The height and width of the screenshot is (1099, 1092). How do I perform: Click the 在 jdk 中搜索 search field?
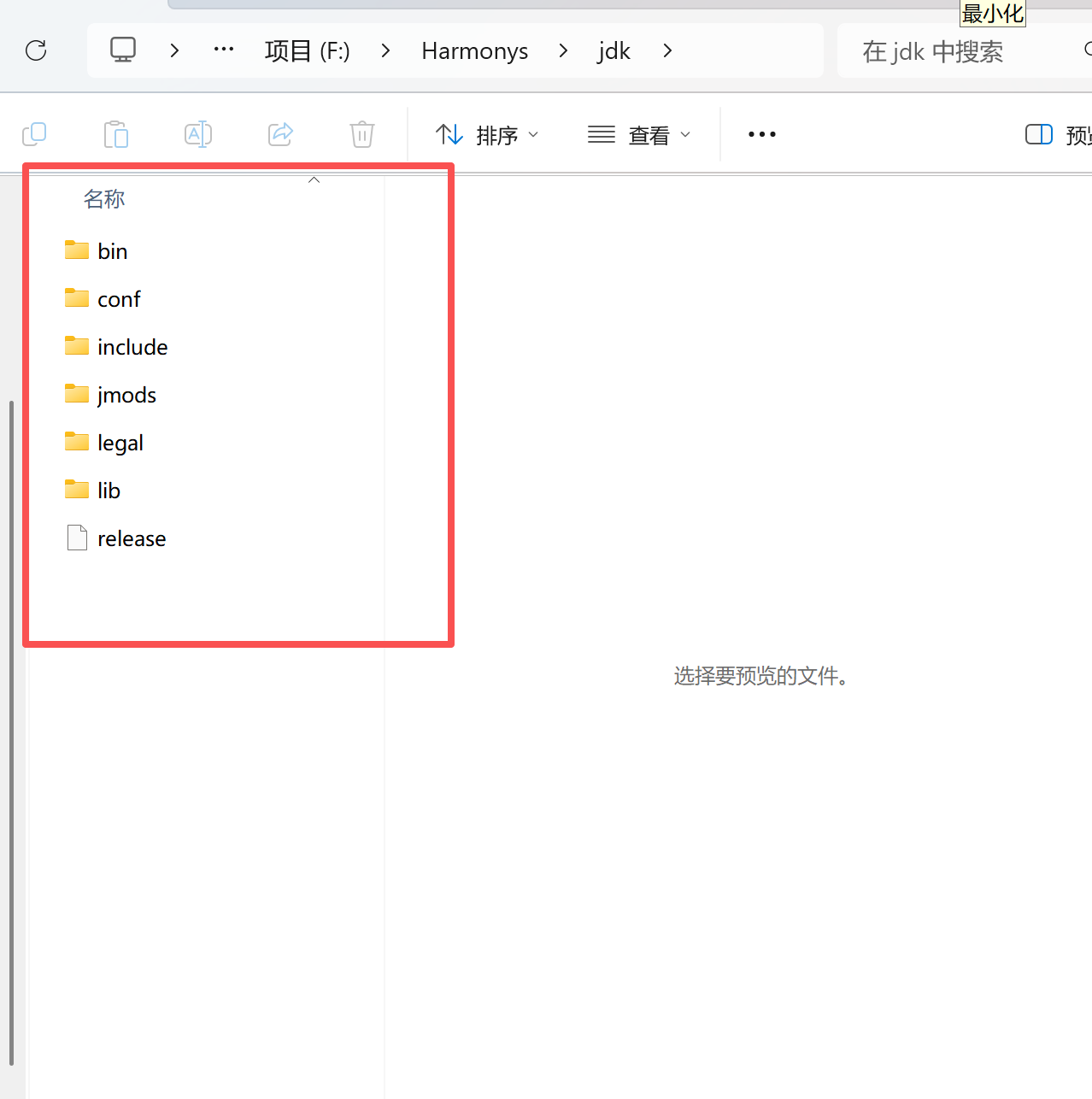[932, 51]
